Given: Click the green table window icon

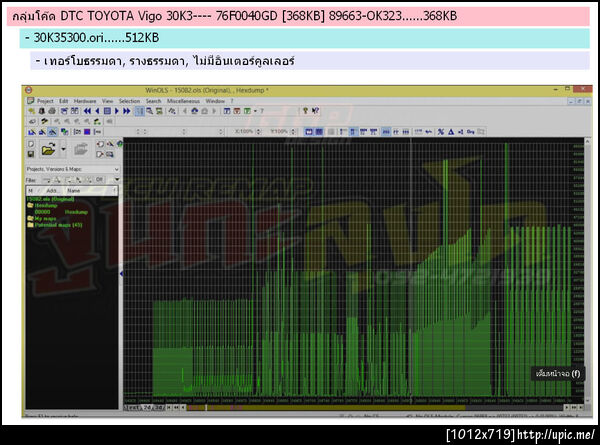Looking at the screenshot, I should [248, 111].
